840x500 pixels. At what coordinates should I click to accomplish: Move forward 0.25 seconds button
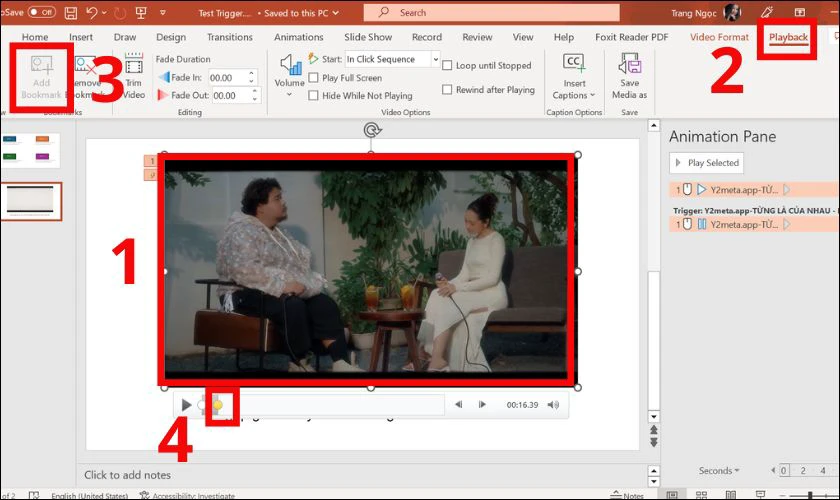pos(482,405)
